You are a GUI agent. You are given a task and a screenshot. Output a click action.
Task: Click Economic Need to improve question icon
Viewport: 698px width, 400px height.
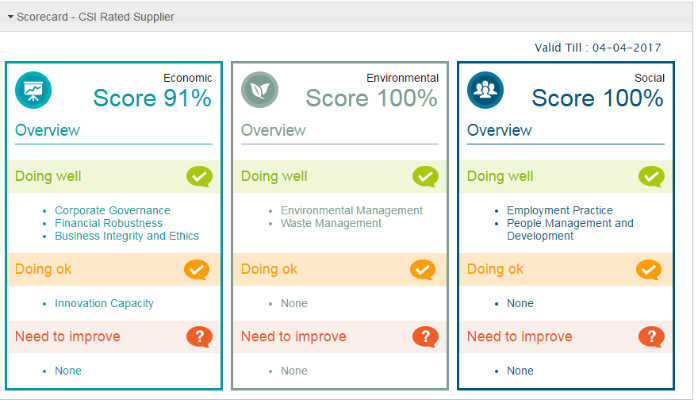tap(199, 337)
